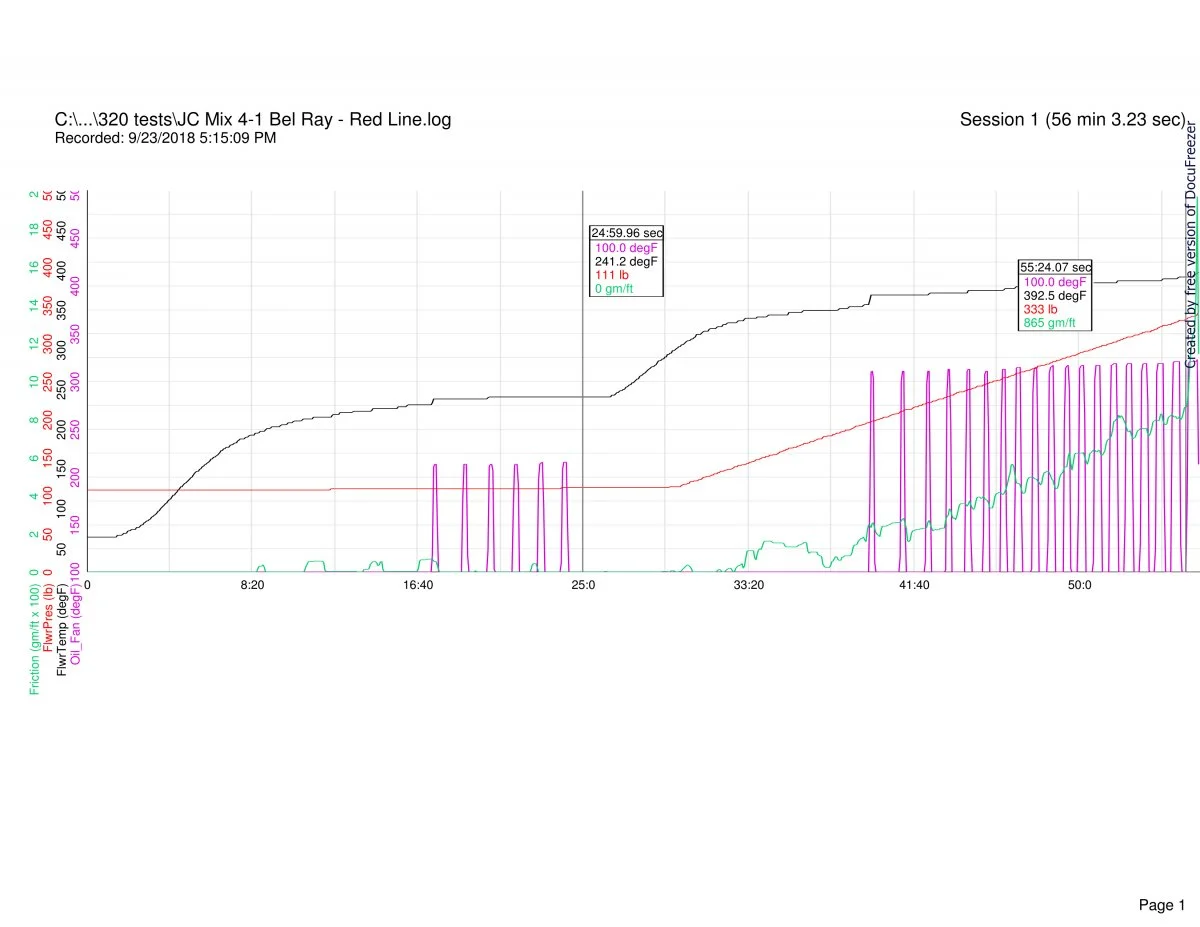Select the 111 lb cursor readout
Viewport: 1200px width, 927px height.
[x=611, y=275]
